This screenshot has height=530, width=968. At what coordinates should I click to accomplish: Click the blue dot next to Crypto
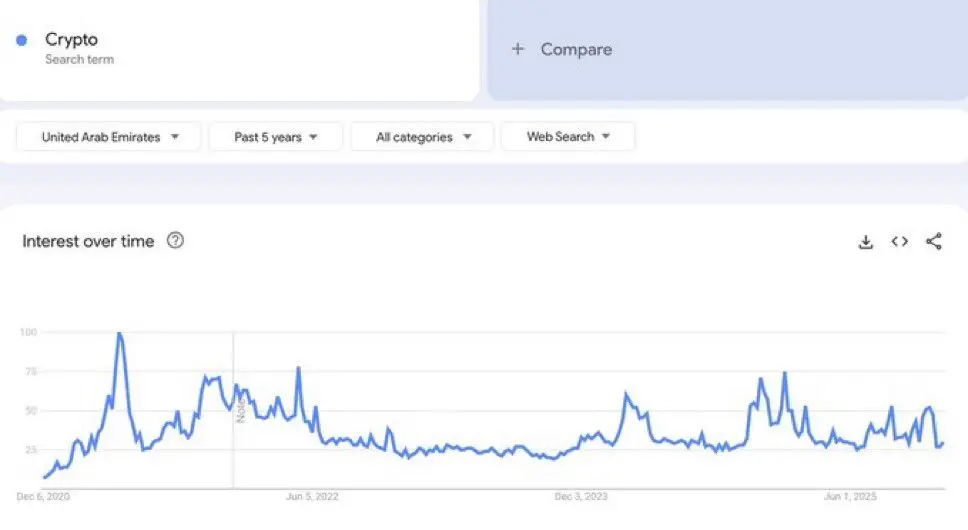tap(22, 40)
